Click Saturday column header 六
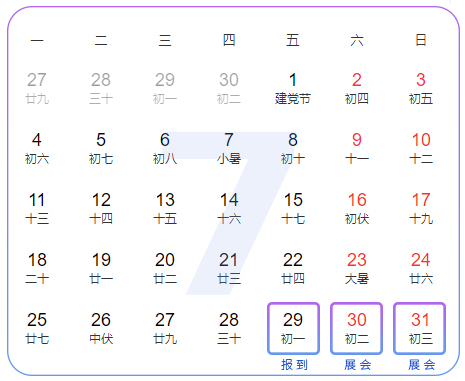This screenshot has width=465, height=381. (357, 40)
